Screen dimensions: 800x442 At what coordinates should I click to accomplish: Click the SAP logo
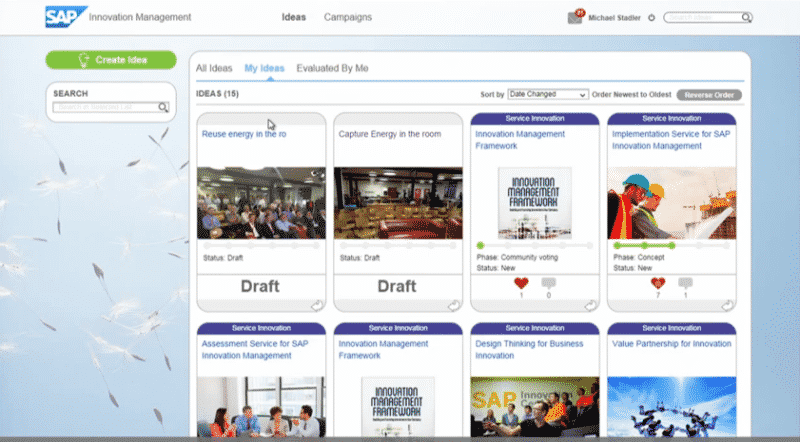click(x=65, y=17)
